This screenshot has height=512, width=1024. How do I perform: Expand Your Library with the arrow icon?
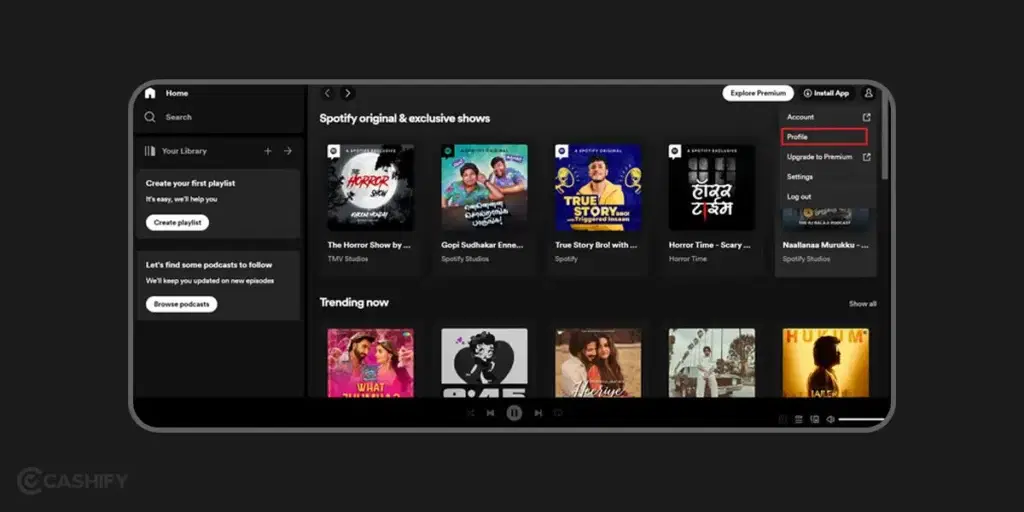tap(288, 151)
